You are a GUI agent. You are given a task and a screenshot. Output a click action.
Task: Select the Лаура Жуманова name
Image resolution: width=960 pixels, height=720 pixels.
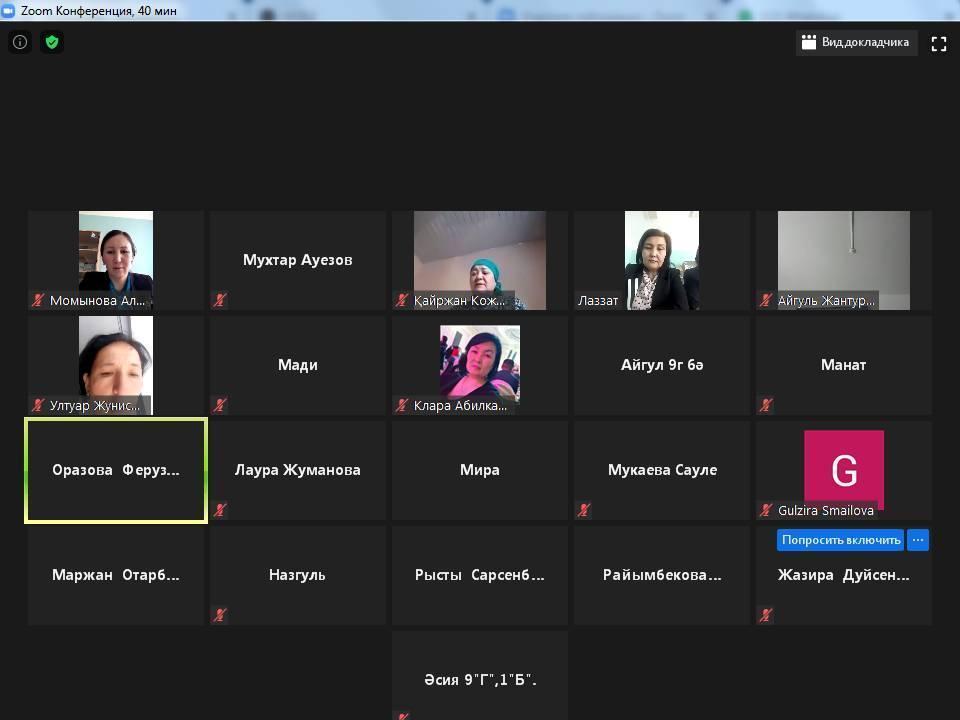click(298, 470)
